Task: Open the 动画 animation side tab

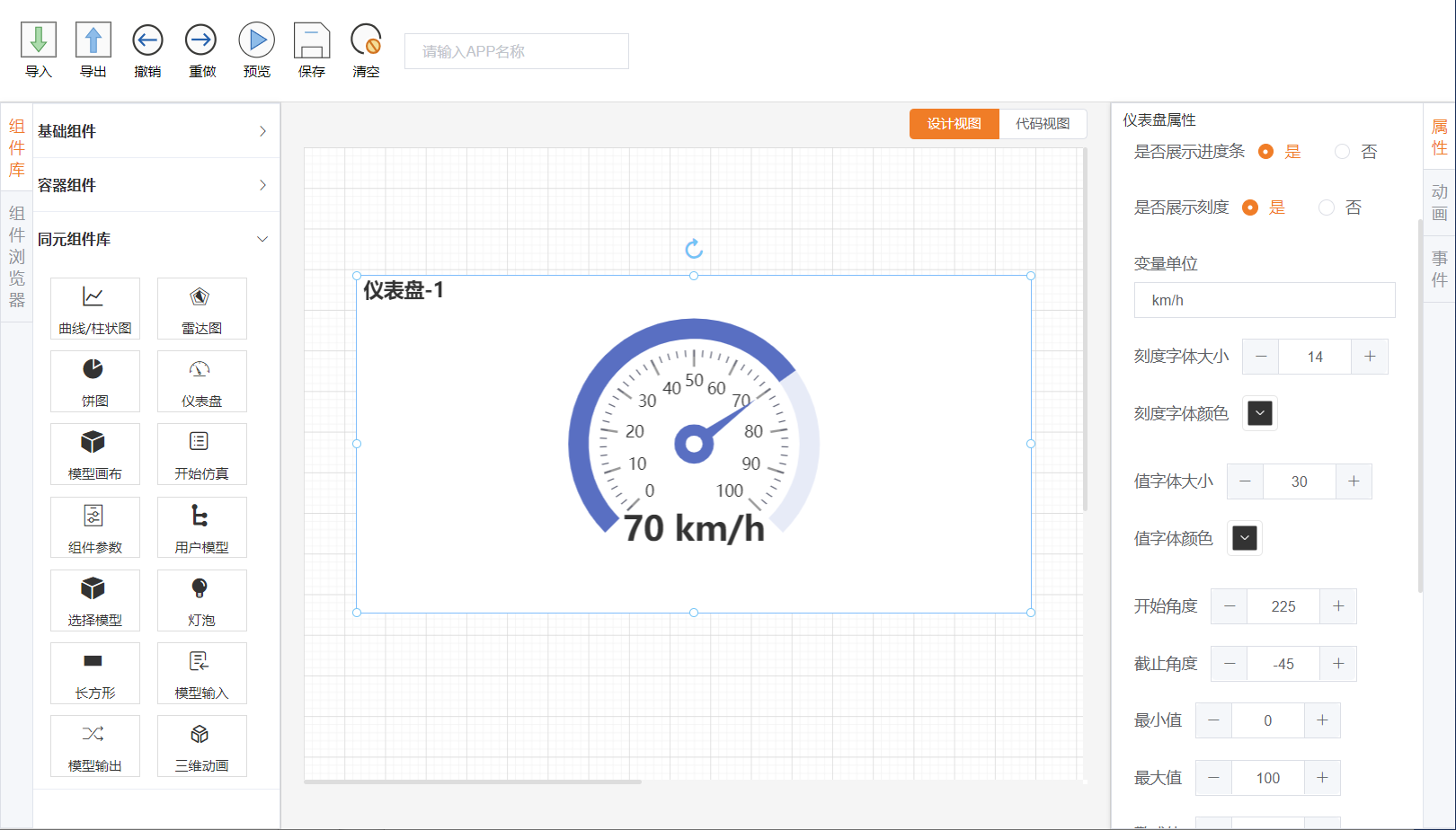Action: pyautogui.click(x=1440, y=202)
